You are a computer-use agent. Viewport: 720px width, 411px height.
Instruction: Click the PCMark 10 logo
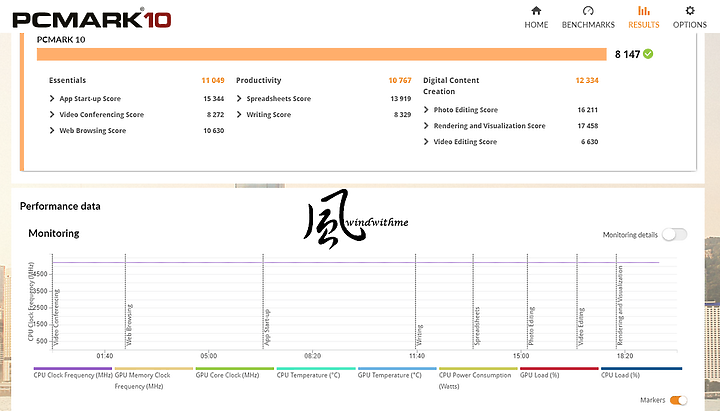[92, 19]
